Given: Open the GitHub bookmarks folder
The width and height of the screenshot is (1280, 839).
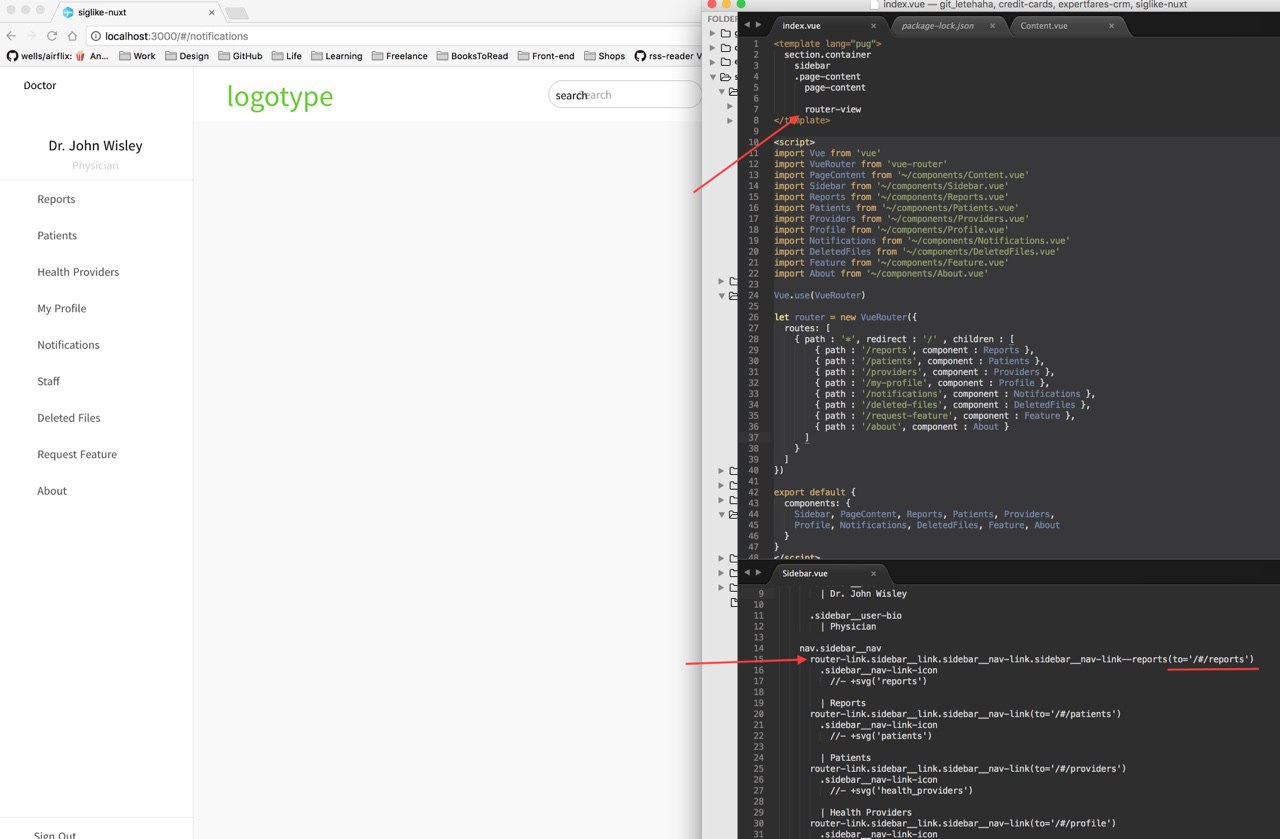Looking at the screenshot, I should pos(240,56).
